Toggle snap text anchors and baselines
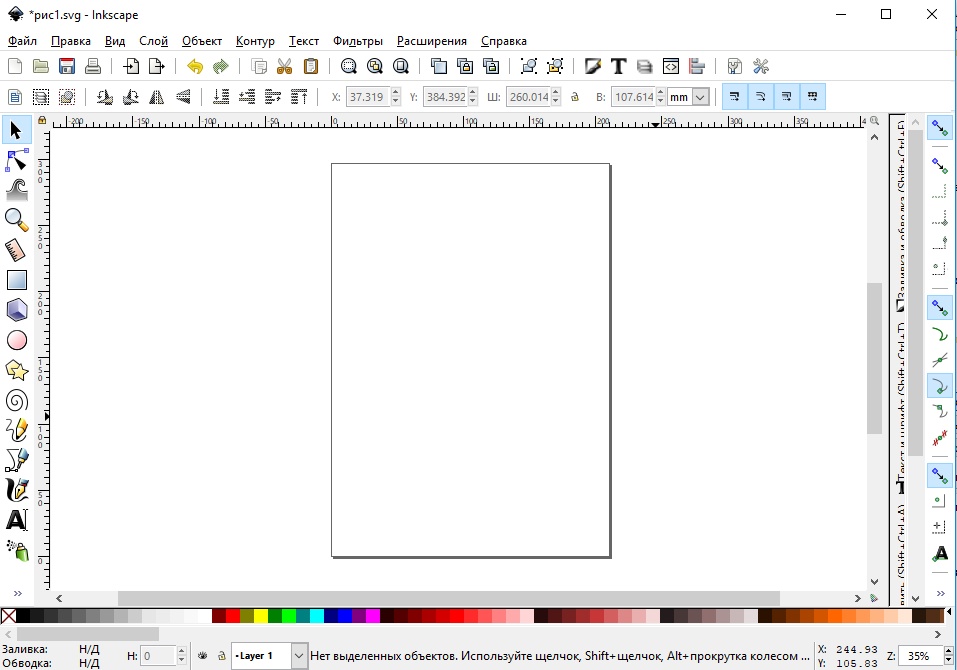Screen dimensions: 957x670 (940, 554)
